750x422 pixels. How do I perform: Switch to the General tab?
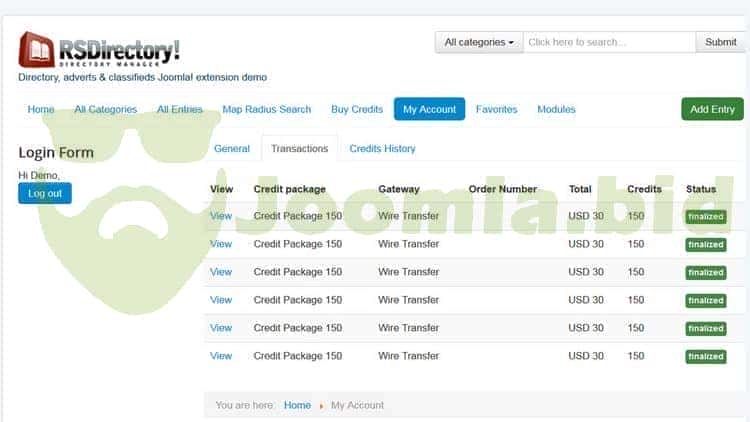click(x=232, y=148)
